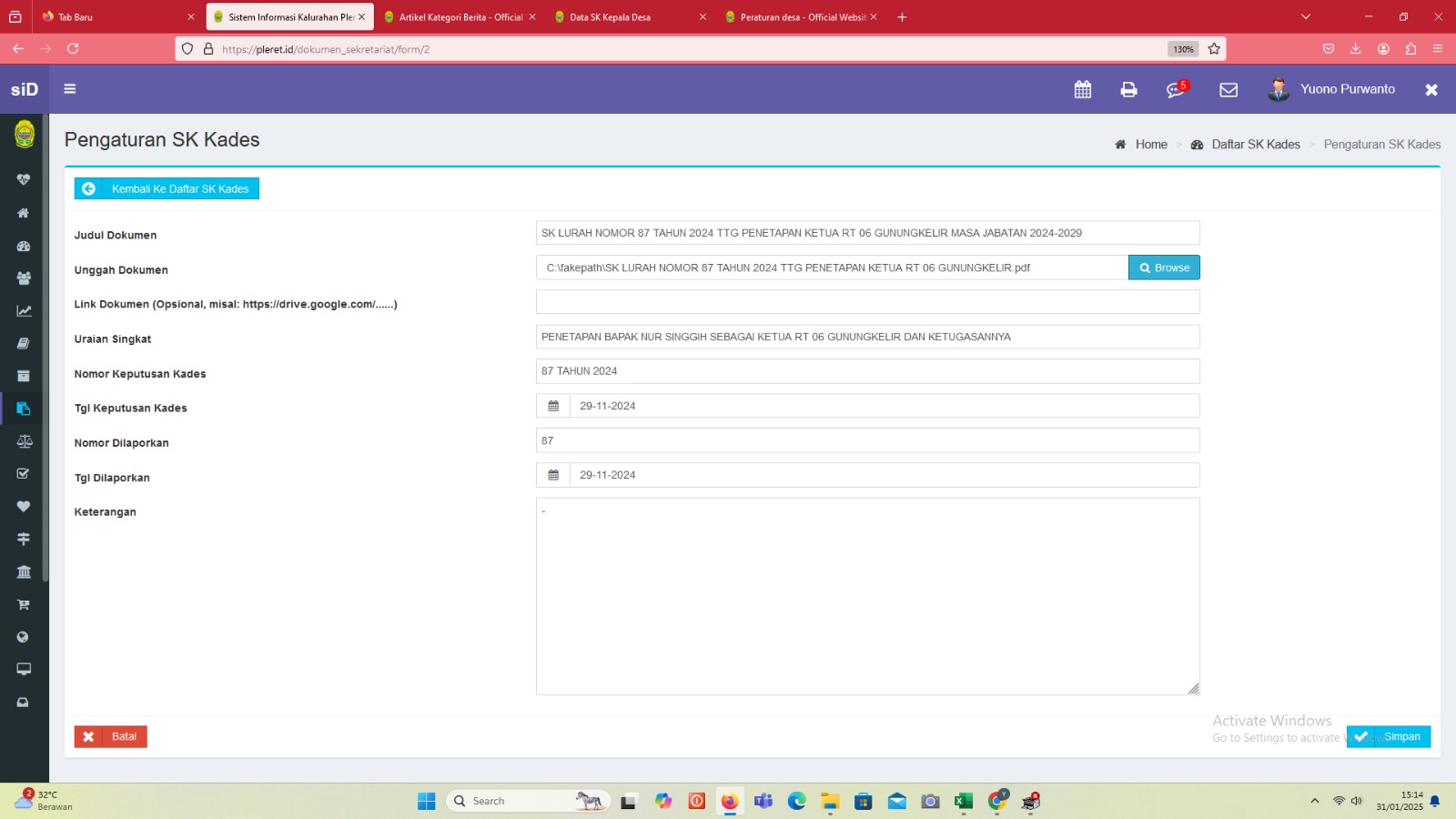Open heartbeat icon in sidebar
The width and height of the screenshot is (1456, 819).
point(24,179)
